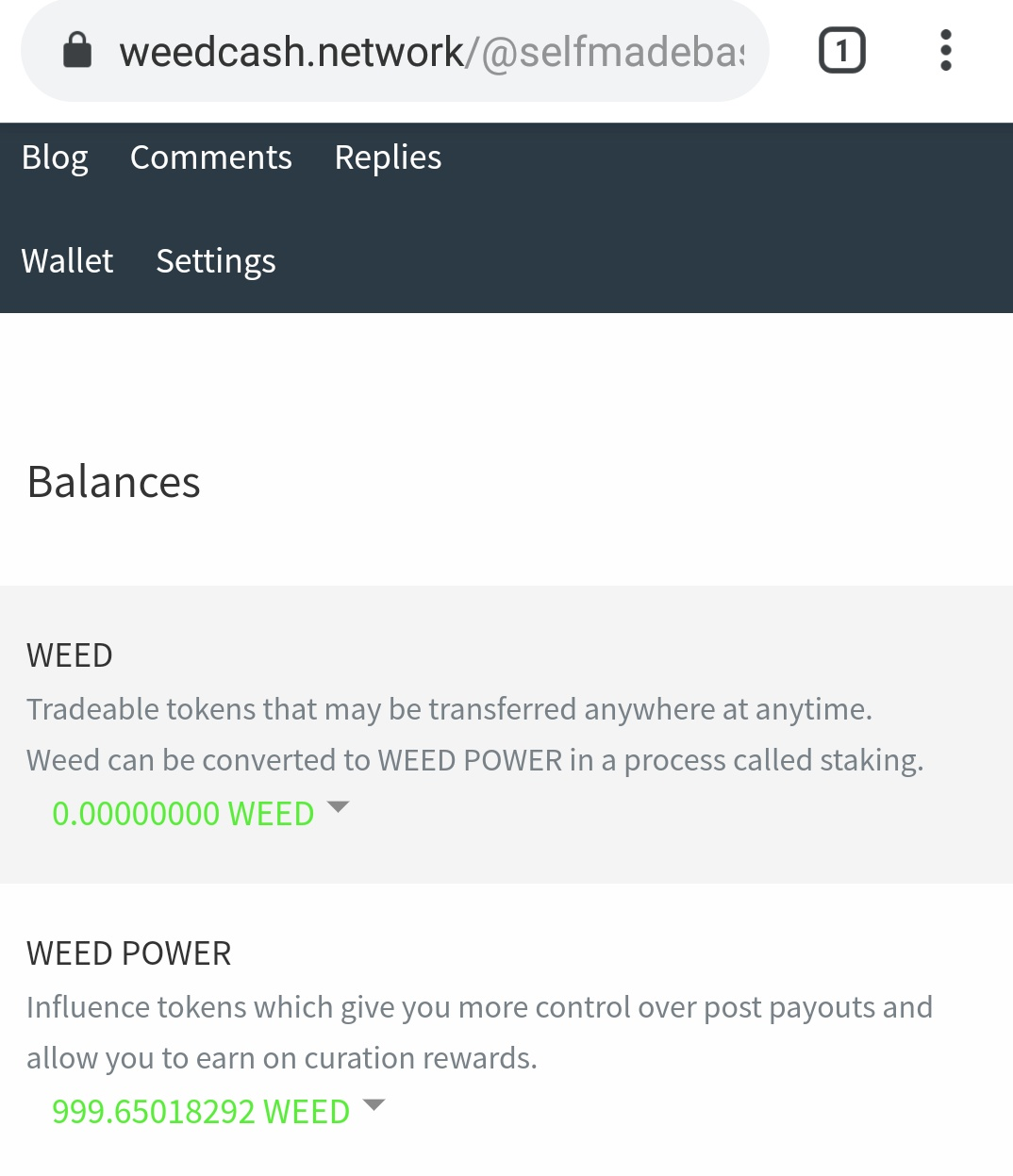Expand the arrow beside 0.00000000 WEED
This screenshot has height=1176, width=1013.
(338, 807)
